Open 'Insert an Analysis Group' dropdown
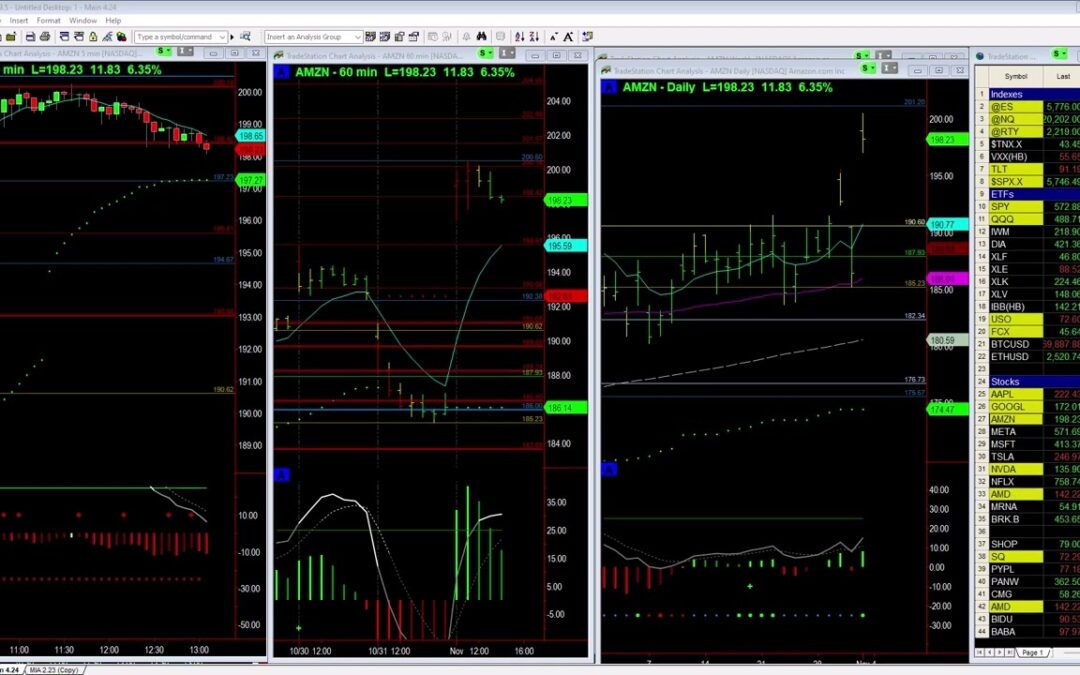The image size is (1080, 675). point(313,37)
